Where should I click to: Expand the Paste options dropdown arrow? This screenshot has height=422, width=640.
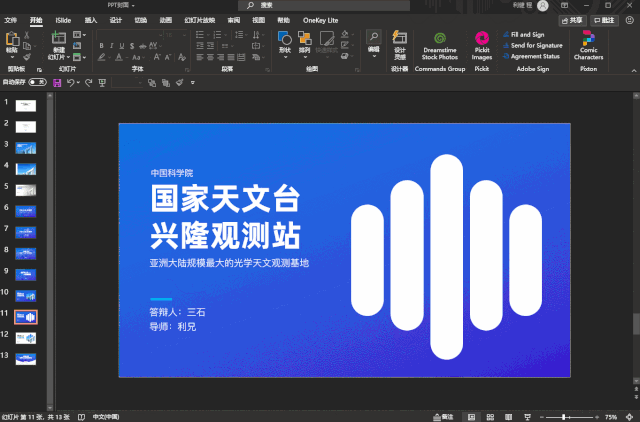(12, 57)
